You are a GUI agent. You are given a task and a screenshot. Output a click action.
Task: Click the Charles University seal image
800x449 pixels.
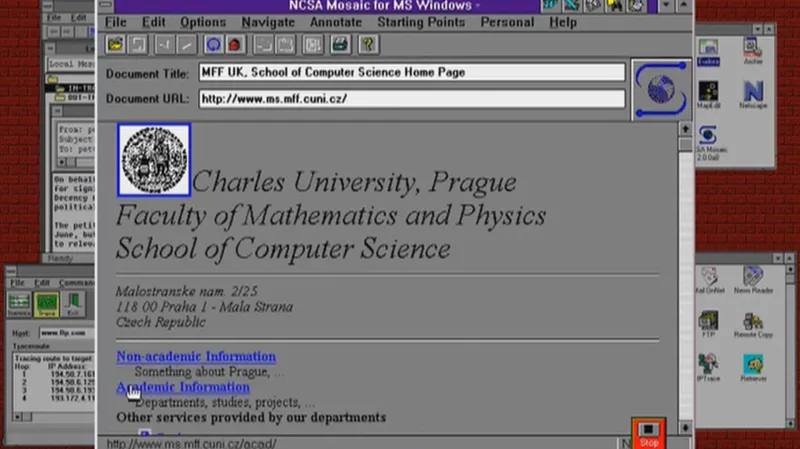[154, 160]
